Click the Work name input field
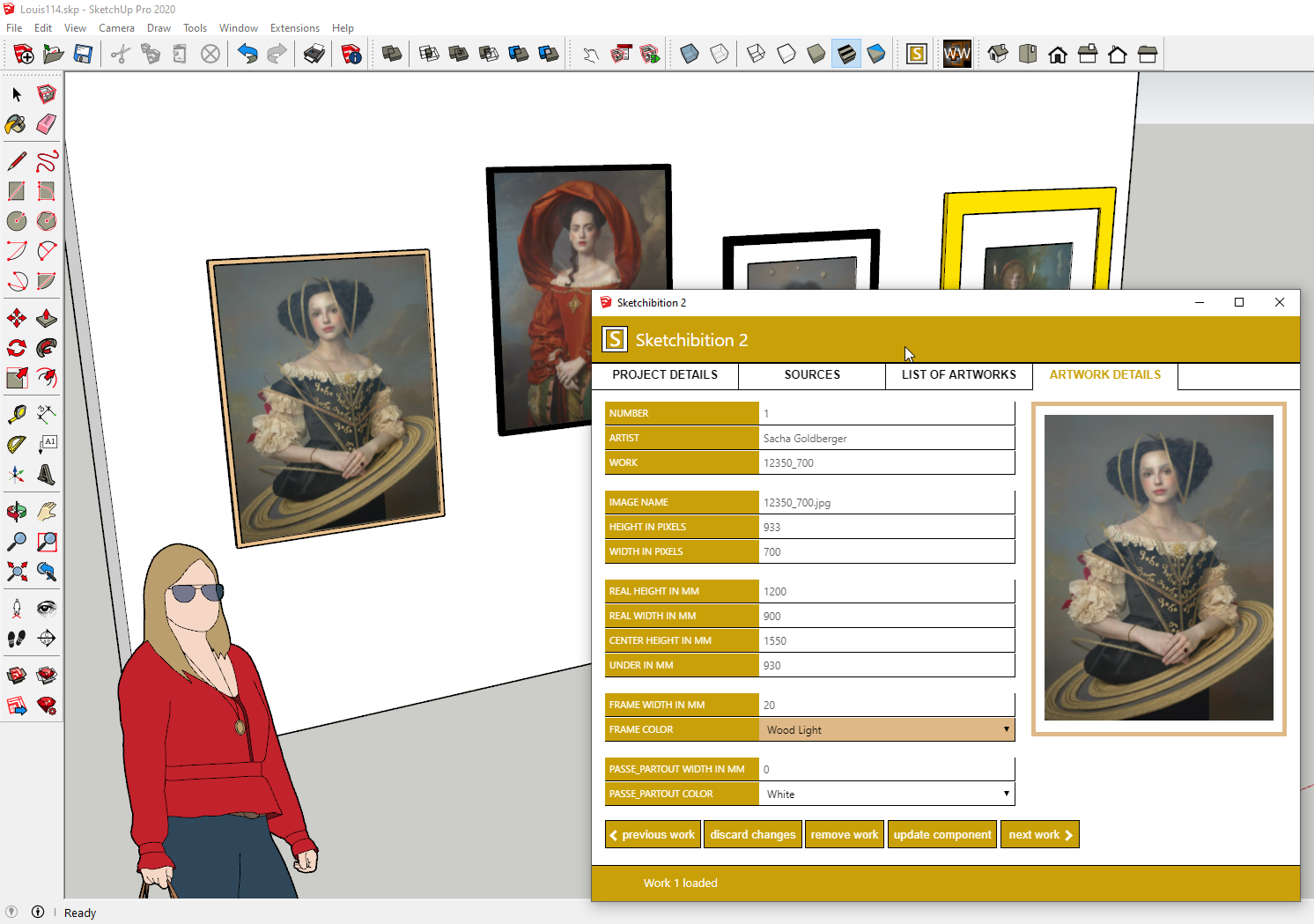The image size is (1314, 924). (x=887, y=462)
